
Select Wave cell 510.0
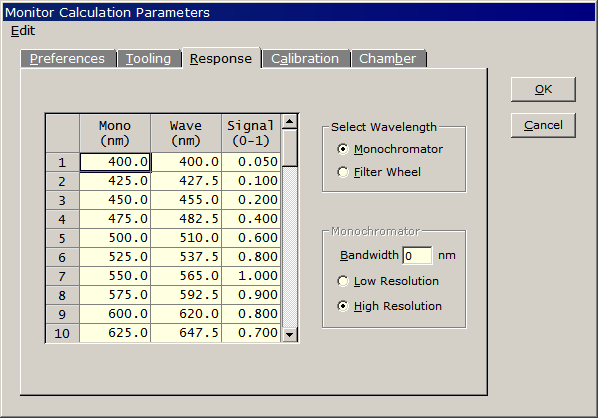click(x=186, y=238)
